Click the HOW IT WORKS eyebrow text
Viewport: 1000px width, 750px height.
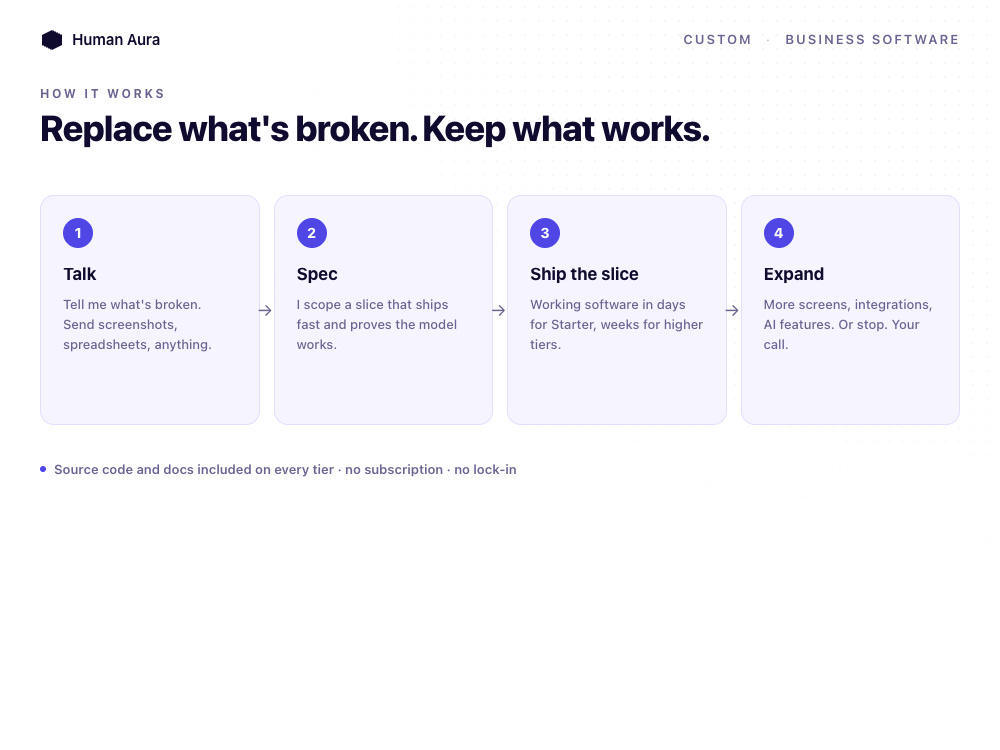click(x=103, y=94)
